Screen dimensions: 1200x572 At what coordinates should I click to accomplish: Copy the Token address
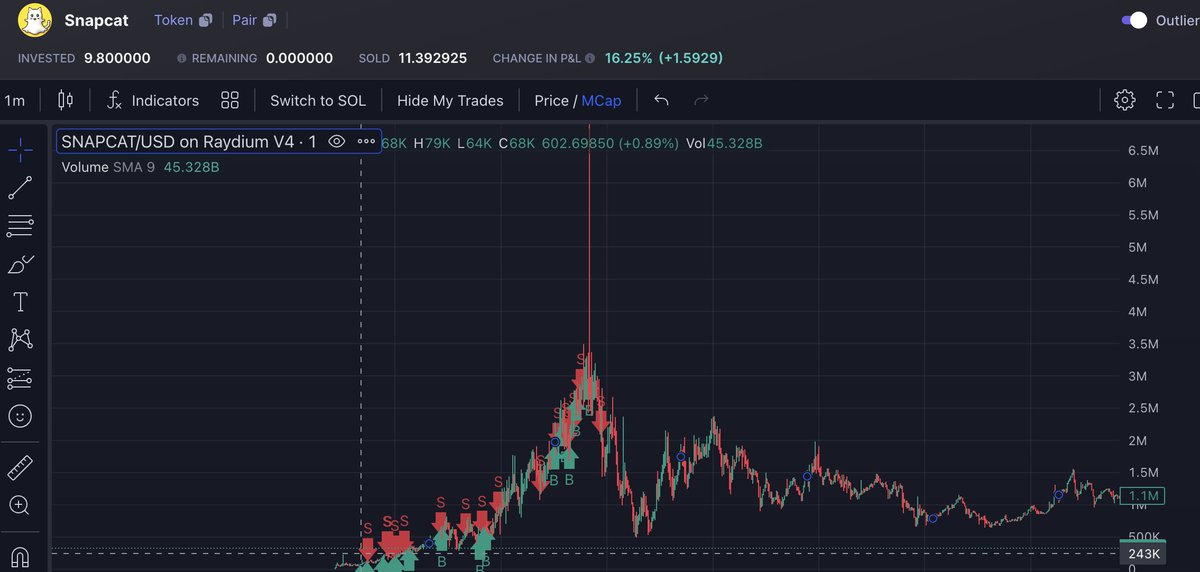pos(205,20)
